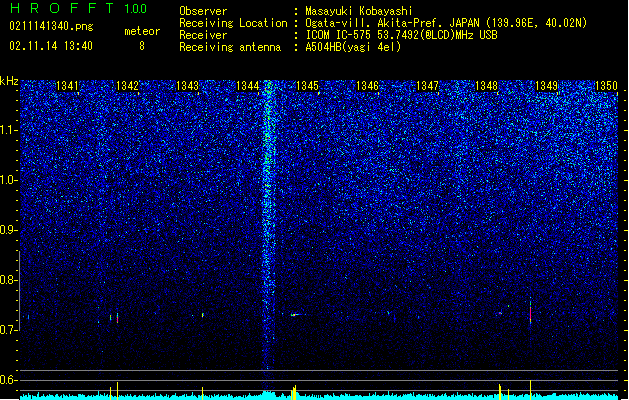Click the version number 1.0.0
The height and width of the screenshot is (400, 629).
tap(136, 9)
